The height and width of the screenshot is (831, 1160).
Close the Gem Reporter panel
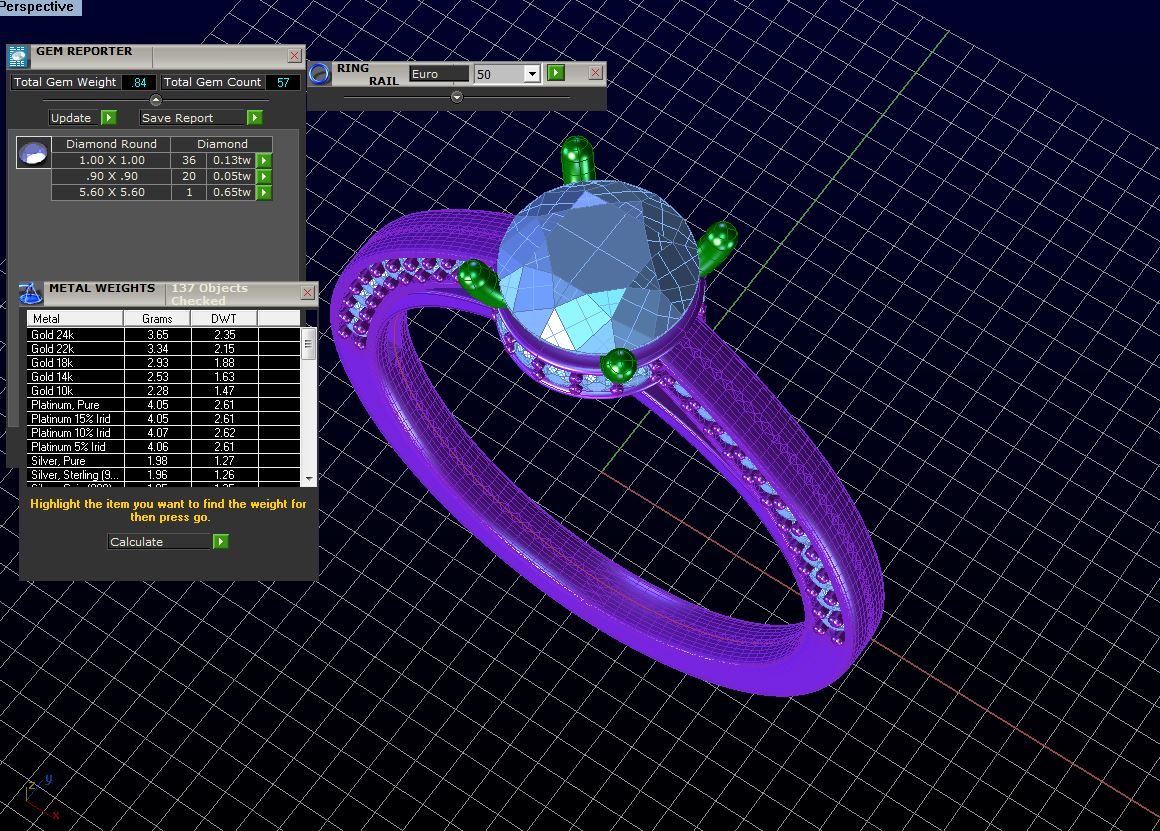click(x=294, y=55)
